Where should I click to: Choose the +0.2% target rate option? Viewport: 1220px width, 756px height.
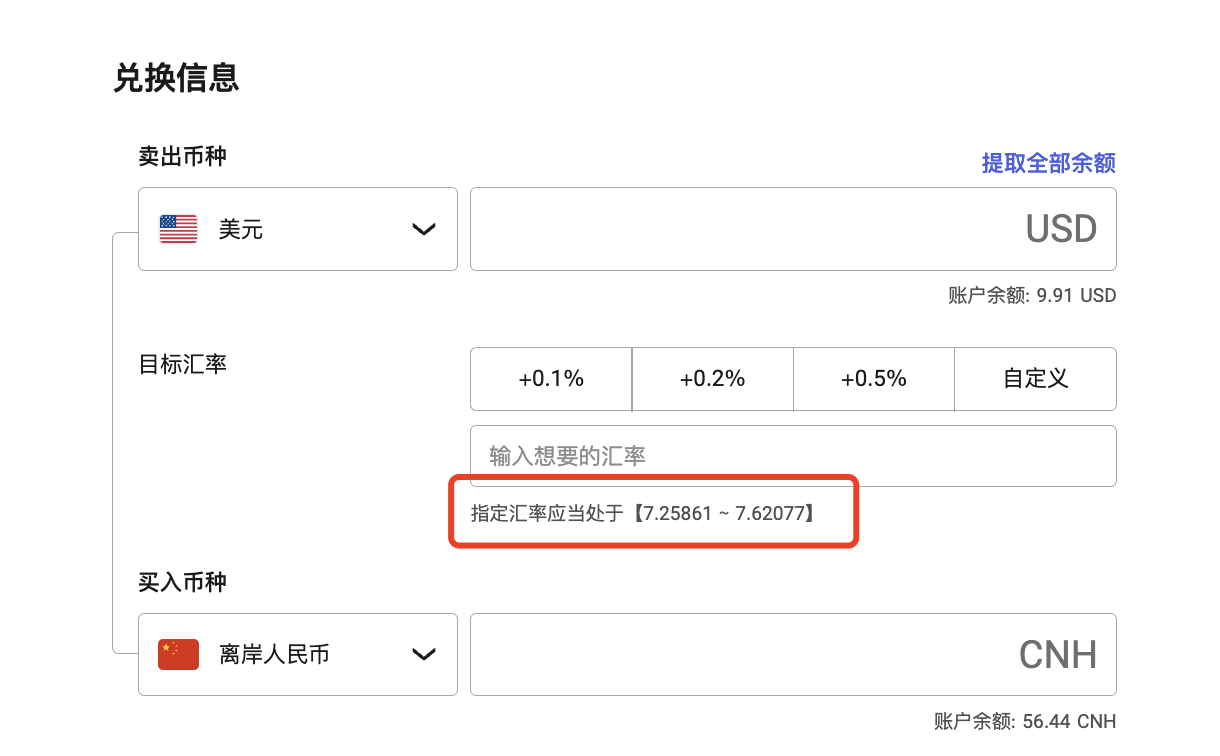point(713,379)
